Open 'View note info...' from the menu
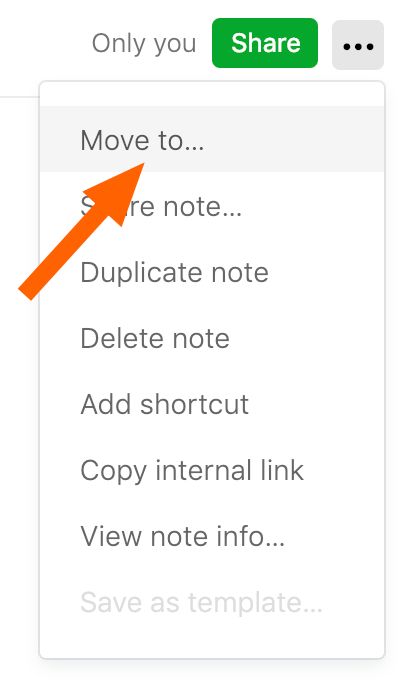The height and width of the screenshot is (696, 414). click(x=212, y=536)
